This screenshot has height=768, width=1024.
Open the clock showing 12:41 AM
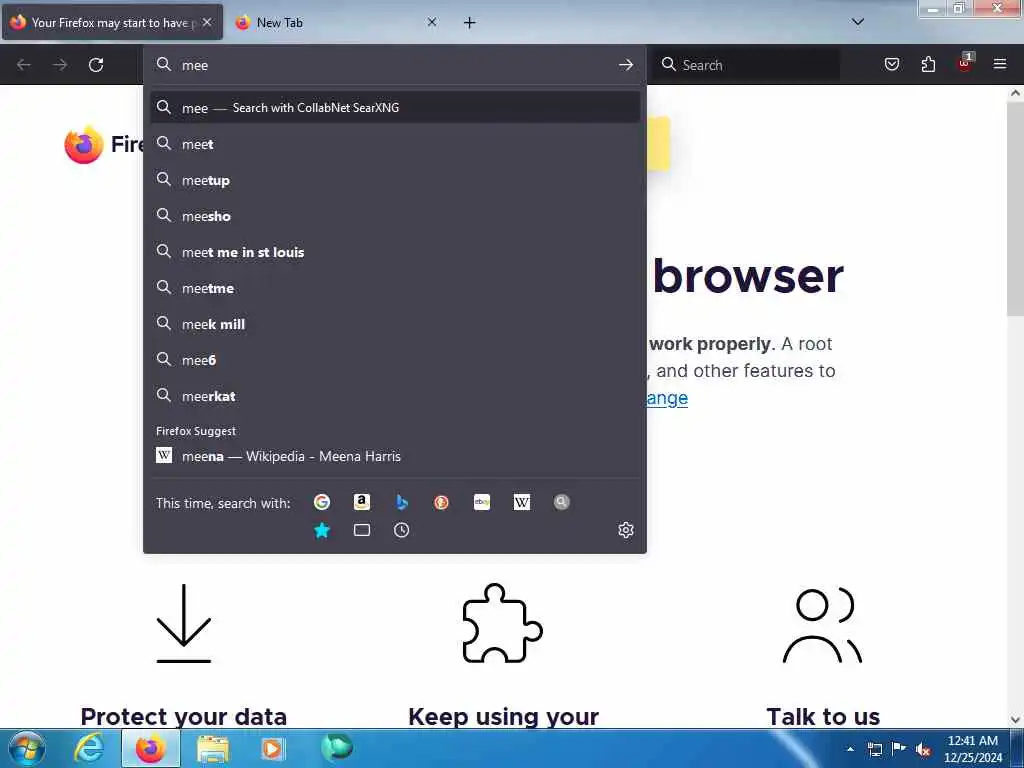pyautogui.click(x=972, y=749)
